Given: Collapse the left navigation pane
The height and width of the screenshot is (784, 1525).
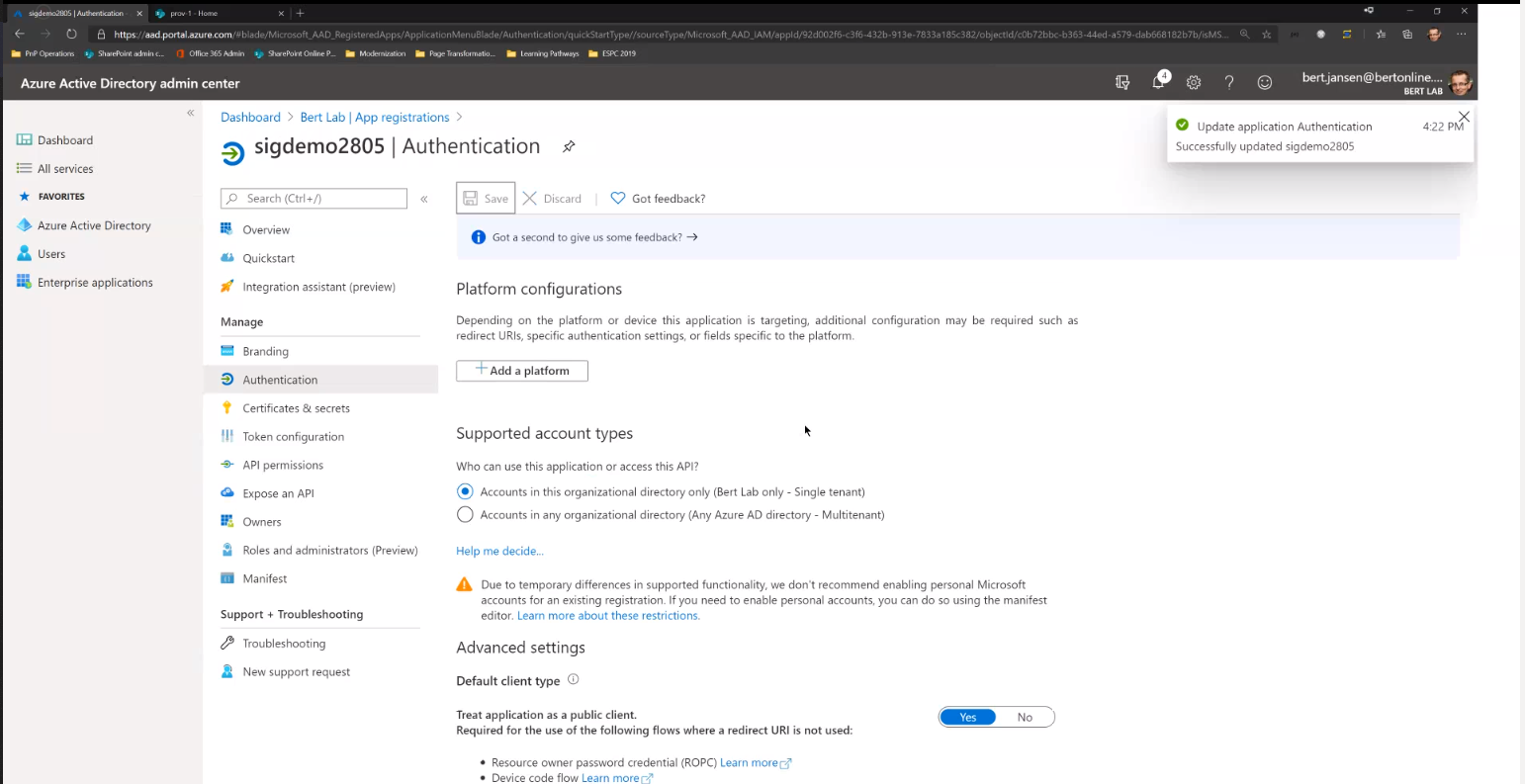Looking at the screenshot, I should point(191,113).
